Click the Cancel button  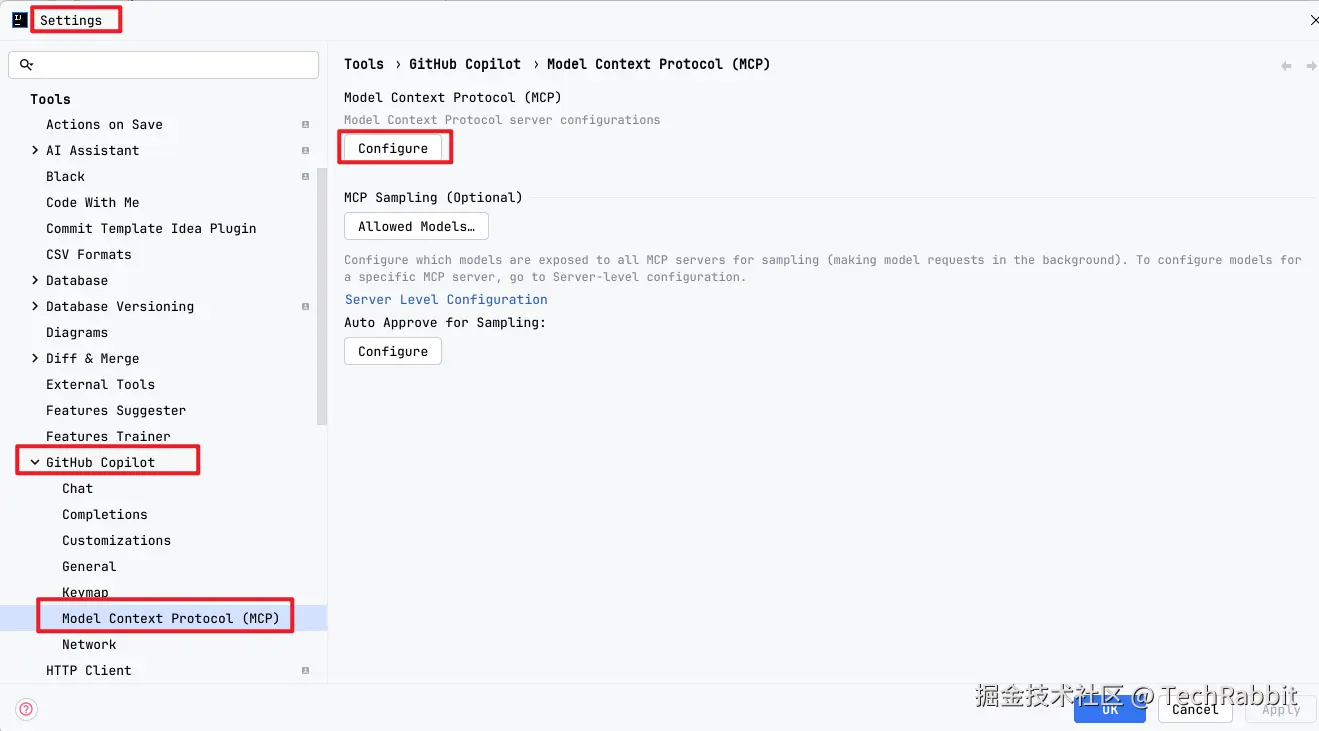click(1195, 709)
